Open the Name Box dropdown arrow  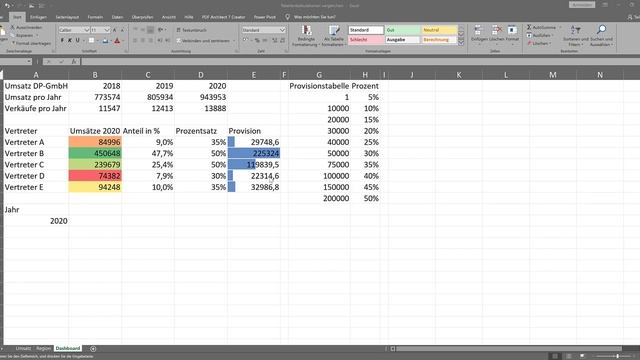29,62
